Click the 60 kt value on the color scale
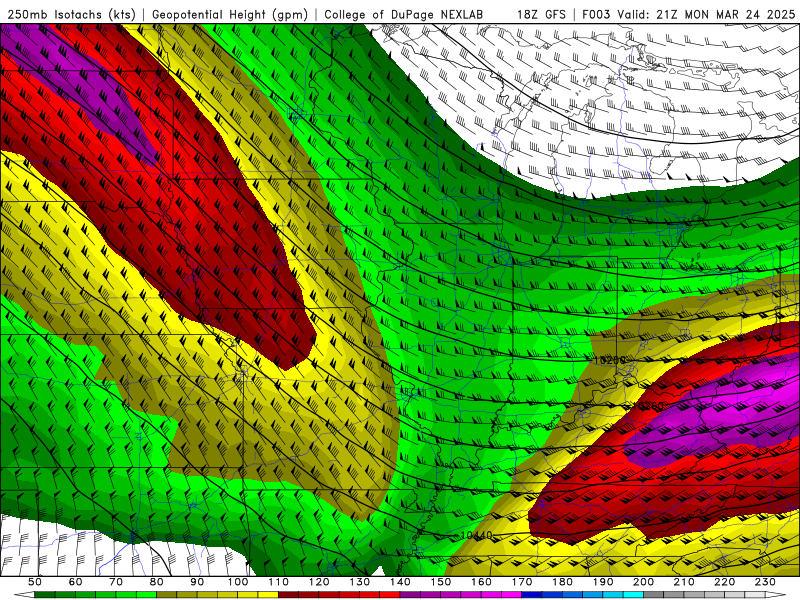 pos(76,582)
